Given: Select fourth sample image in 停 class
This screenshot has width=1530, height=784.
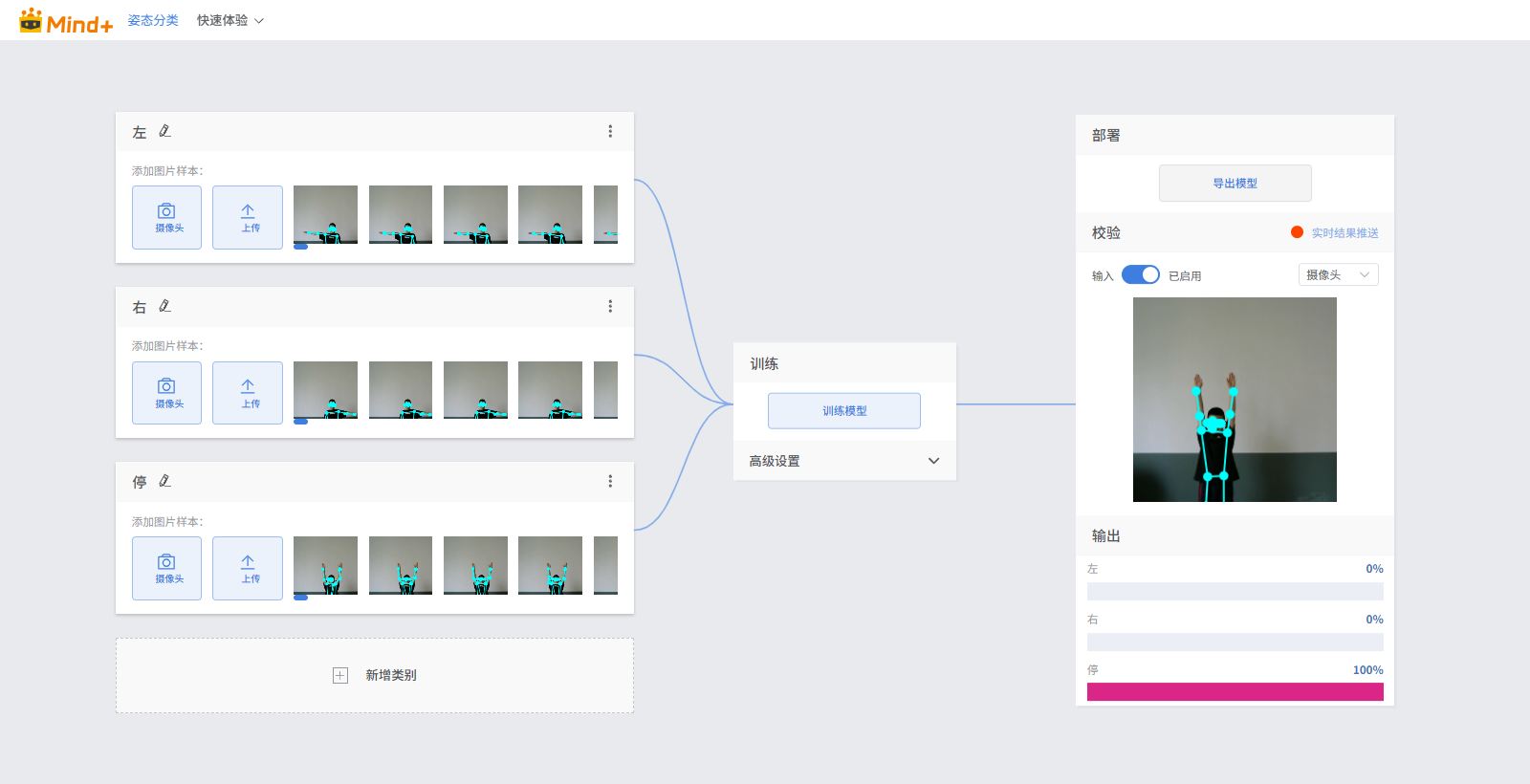Looking at the screenshot, I should pyautogui.click(x=550, y=565).
